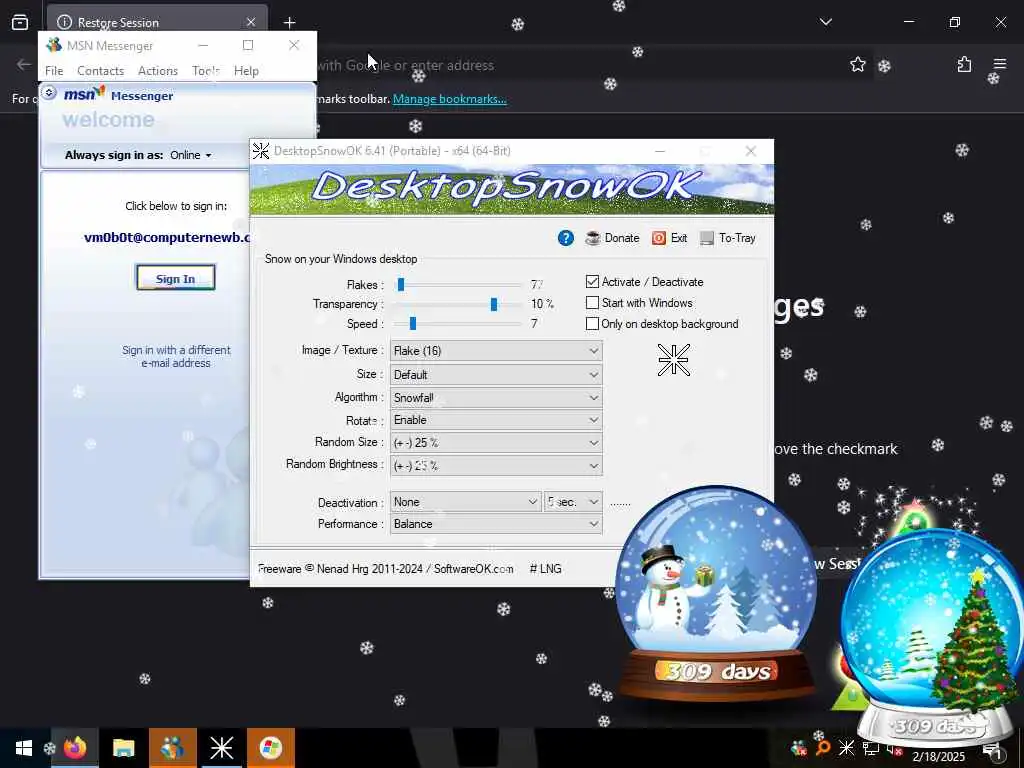This screenshot has width=1024, height=768.
Task: Click the Freeware SoftwareOK.com footer text
Action: pyautogui.click(x=385, y=569)
